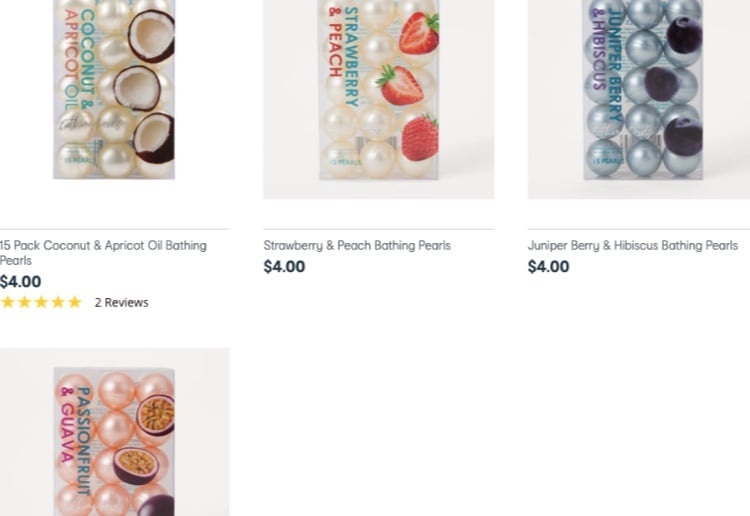Click the $4.00 price under Juniper Berry
This screenshot has width=750, height=516.
[548, 267]
